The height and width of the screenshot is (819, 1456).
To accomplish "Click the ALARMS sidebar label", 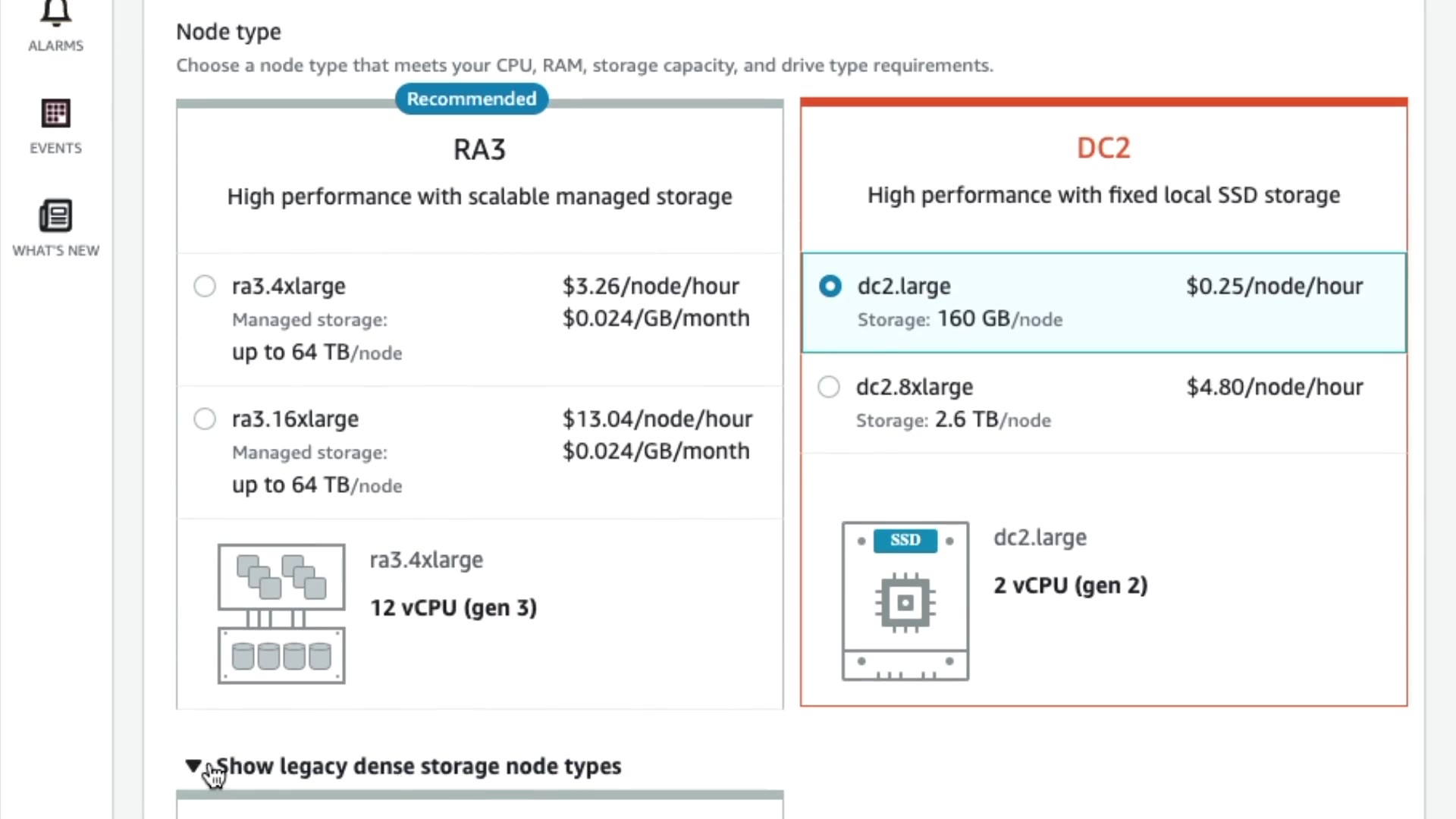I will point(55,45).
